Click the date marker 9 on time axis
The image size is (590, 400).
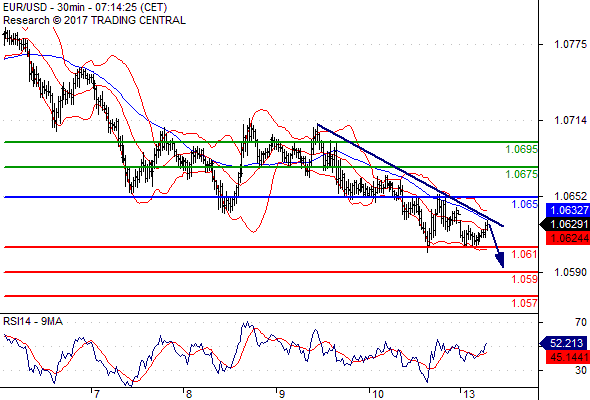[x=281, y=394]
